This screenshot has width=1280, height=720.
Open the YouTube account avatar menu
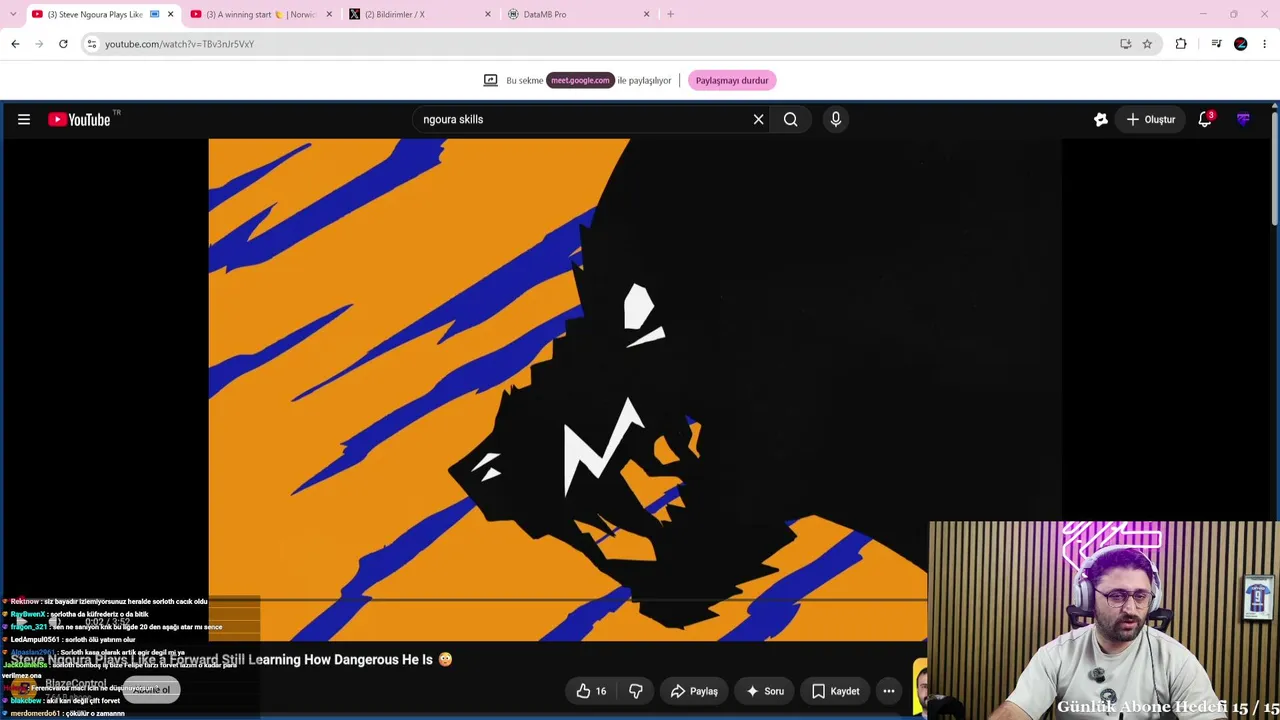(x=1243, y=120)
